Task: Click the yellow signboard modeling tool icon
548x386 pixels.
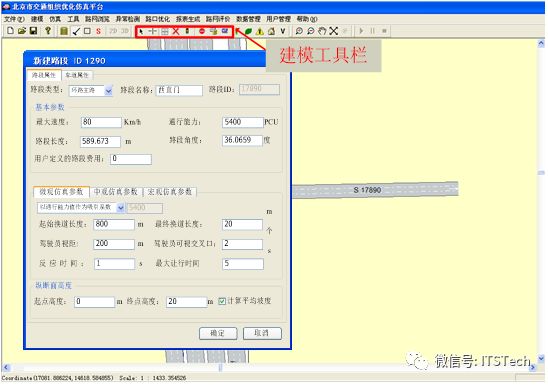Action: (214, 31)
